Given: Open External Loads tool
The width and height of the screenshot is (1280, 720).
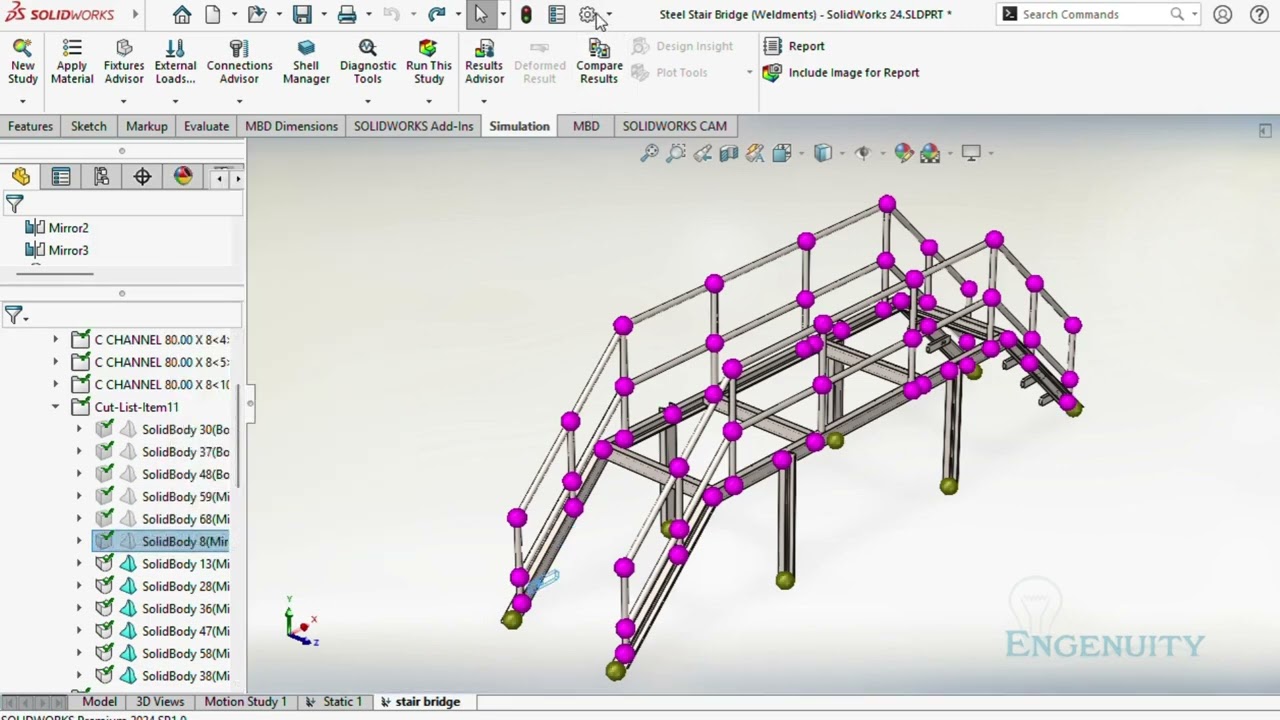Looking at the screenshot, I should click(x=175, y=62).
